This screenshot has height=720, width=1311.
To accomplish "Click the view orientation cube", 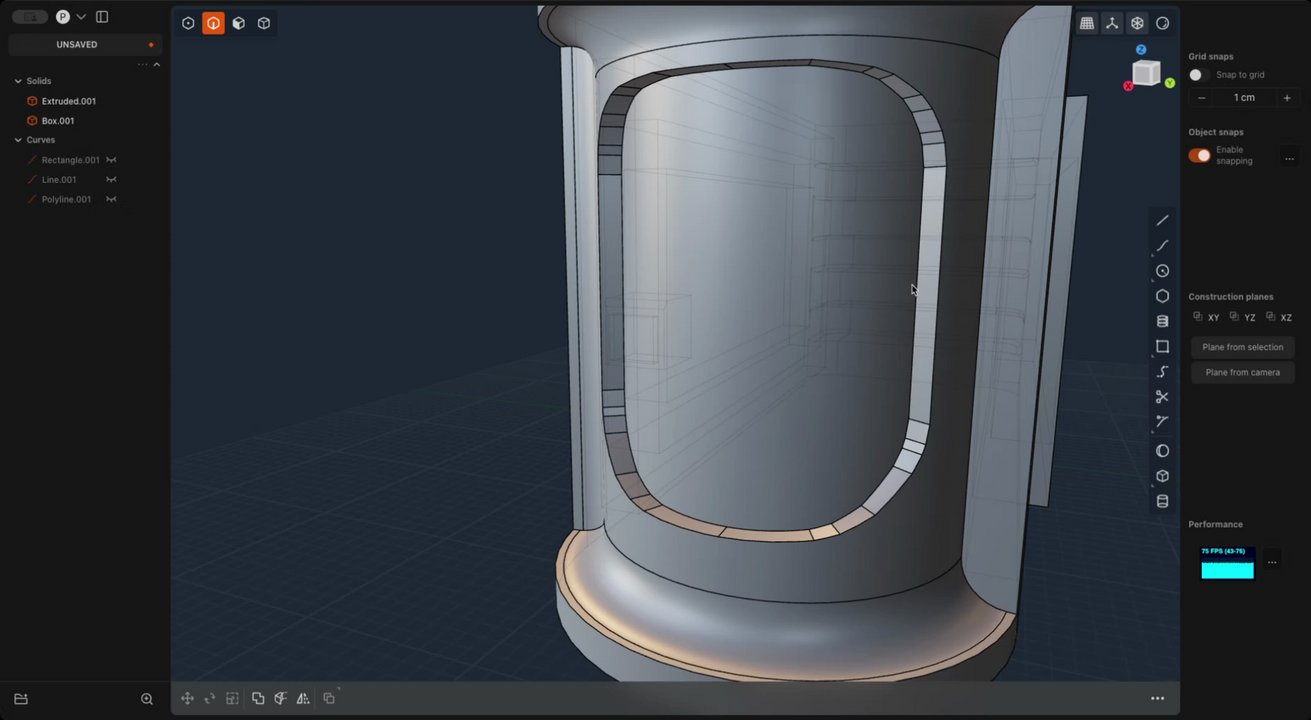I will pyautogui.click(x=1146, y=72).
